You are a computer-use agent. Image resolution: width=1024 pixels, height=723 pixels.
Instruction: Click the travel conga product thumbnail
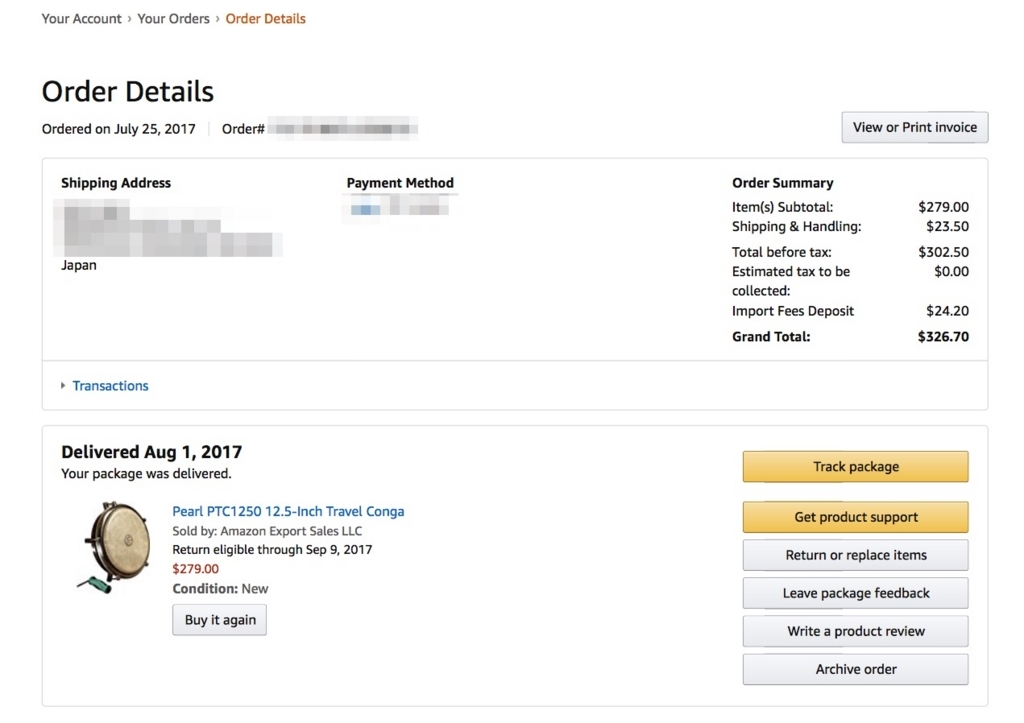(114, 547)
